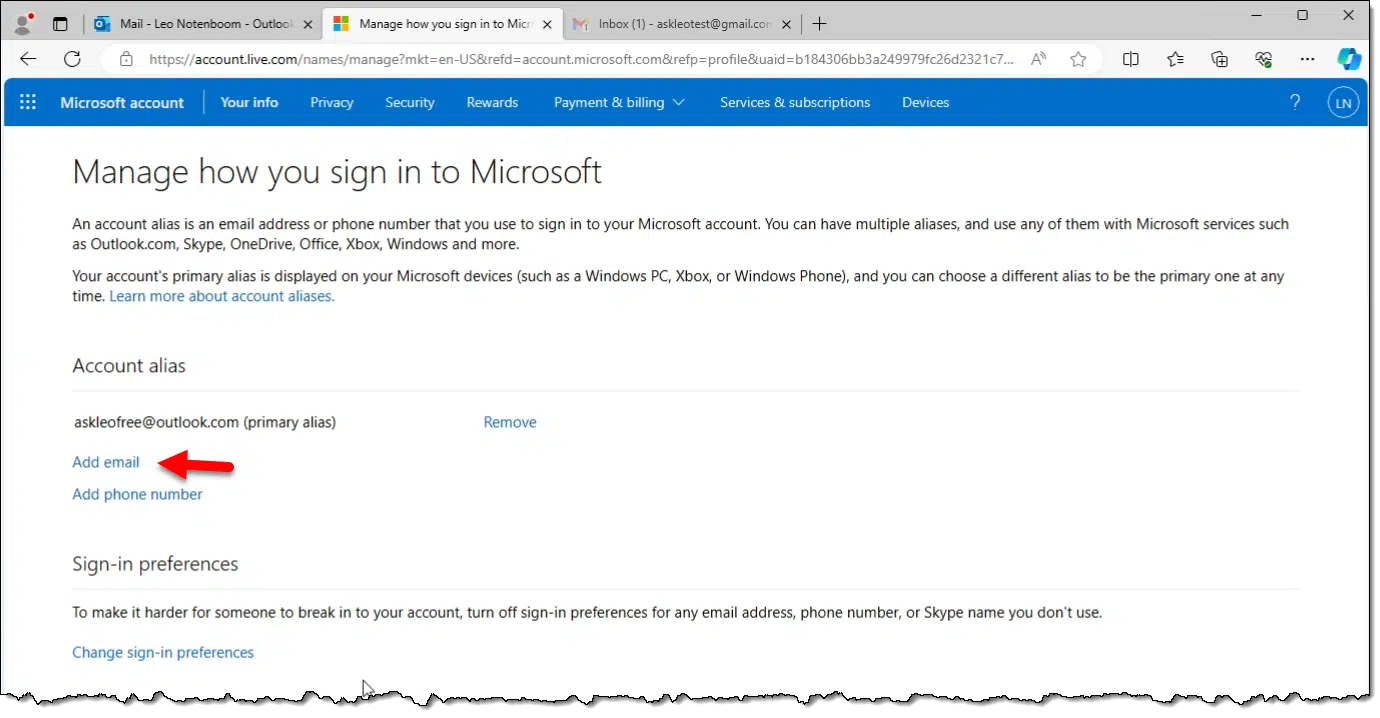
Task: Open the Browser essentials heart icon
Action: (1263, 59)
